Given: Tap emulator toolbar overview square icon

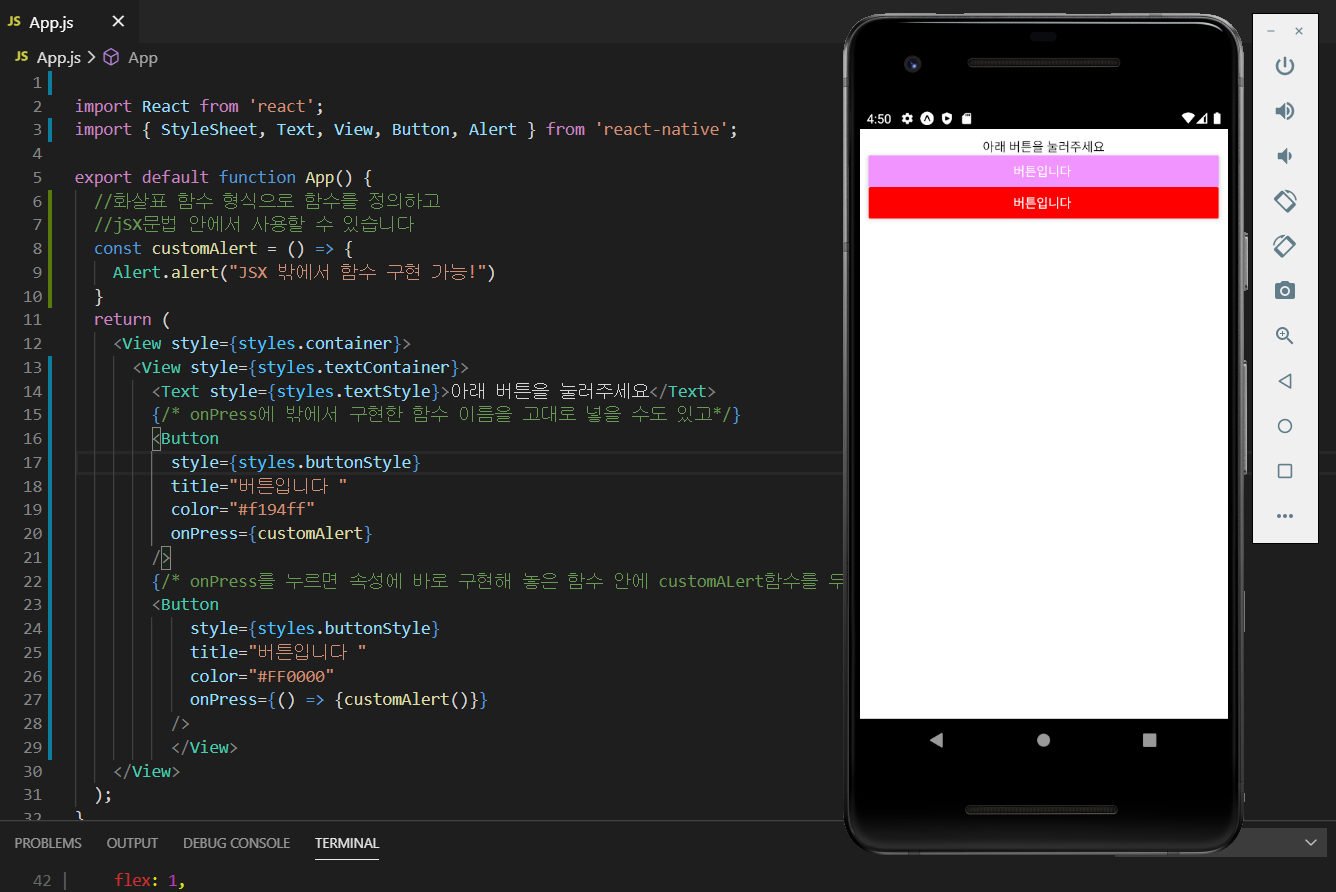Looking at the screenshot, I should click(x=1285, y=471).
